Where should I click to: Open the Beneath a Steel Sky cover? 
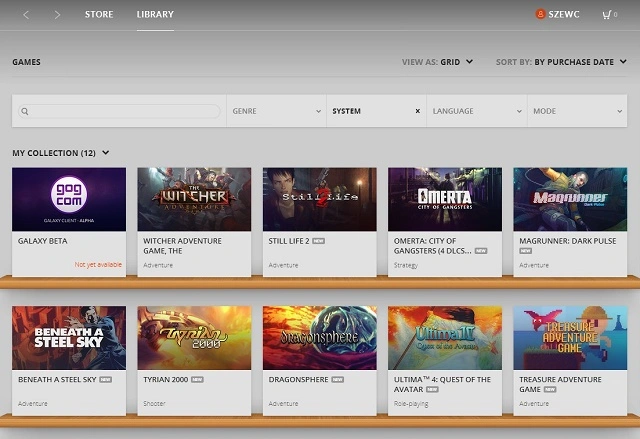(69, 338)
